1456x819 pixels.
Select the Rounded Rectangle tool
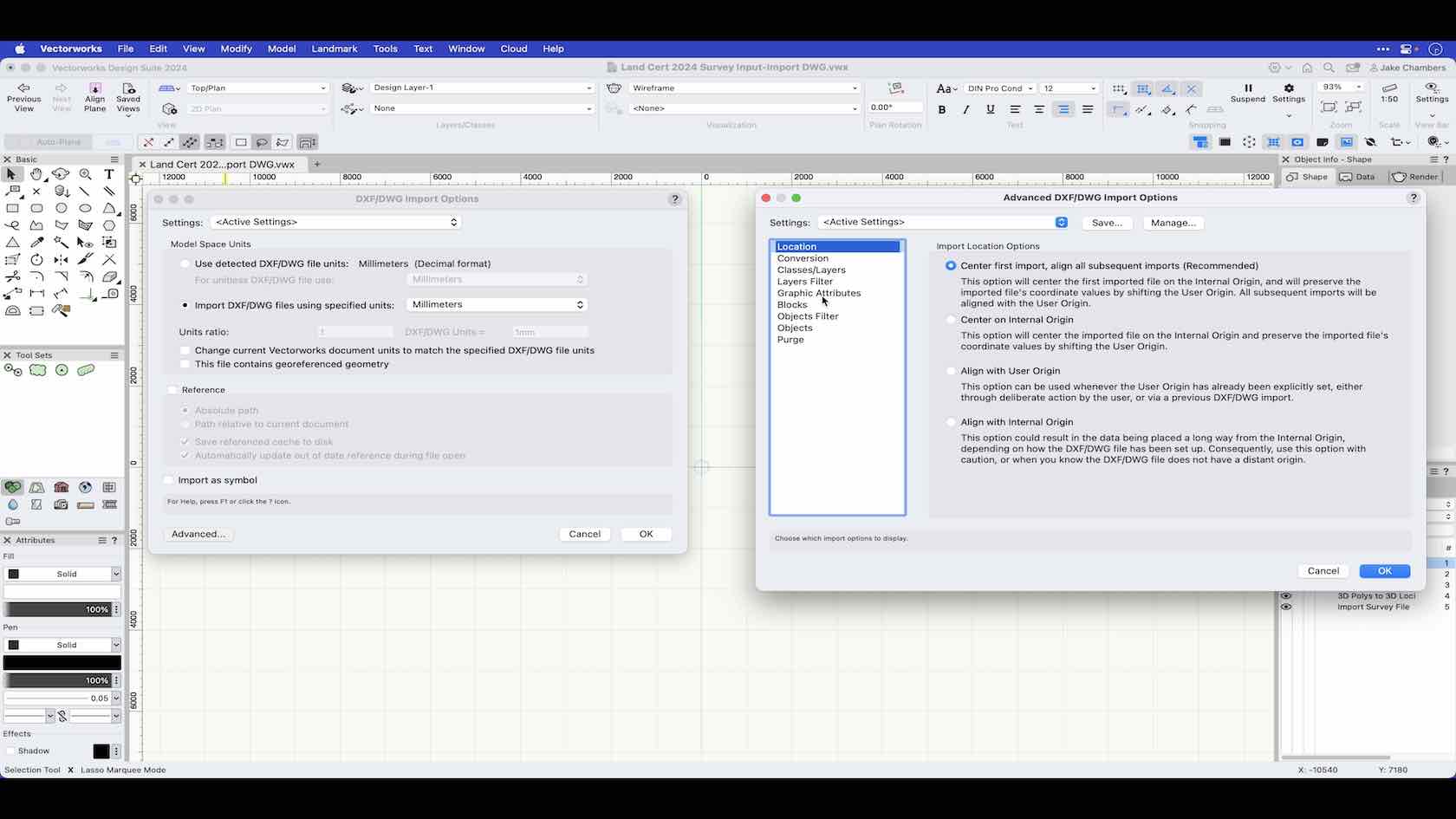click(x=36, y=209)
